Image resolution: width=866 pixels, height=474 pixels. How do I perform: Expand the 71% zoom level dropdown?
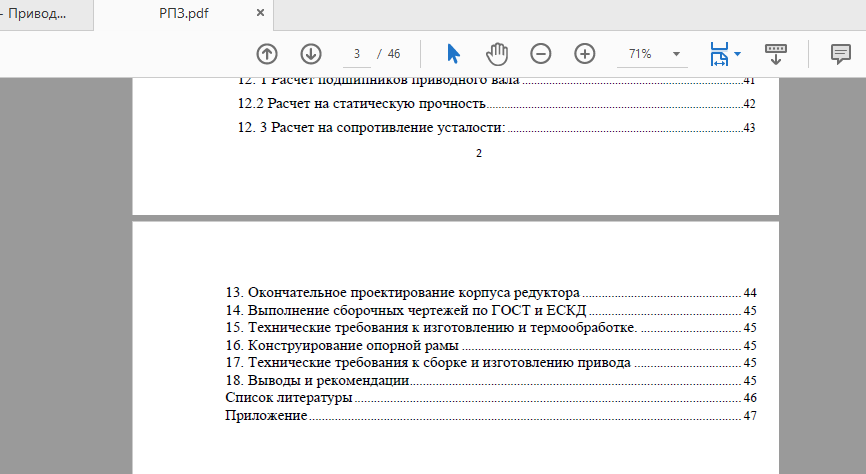(x=676, y=54)
